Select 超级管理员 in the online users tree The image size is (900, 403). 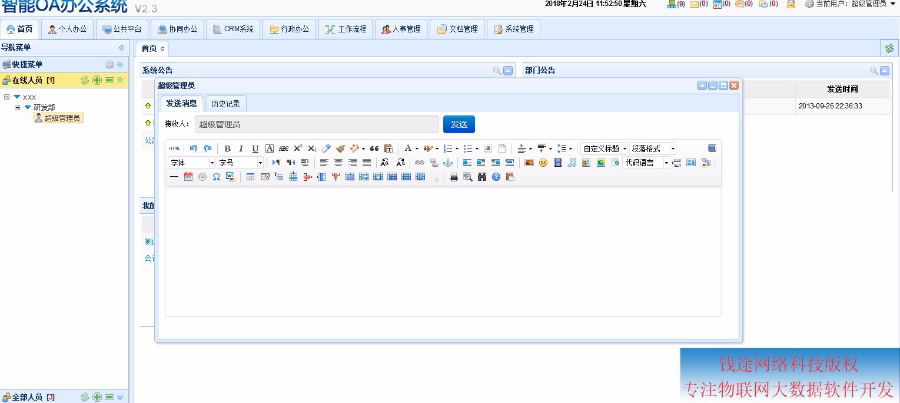(x=59, y=118)
